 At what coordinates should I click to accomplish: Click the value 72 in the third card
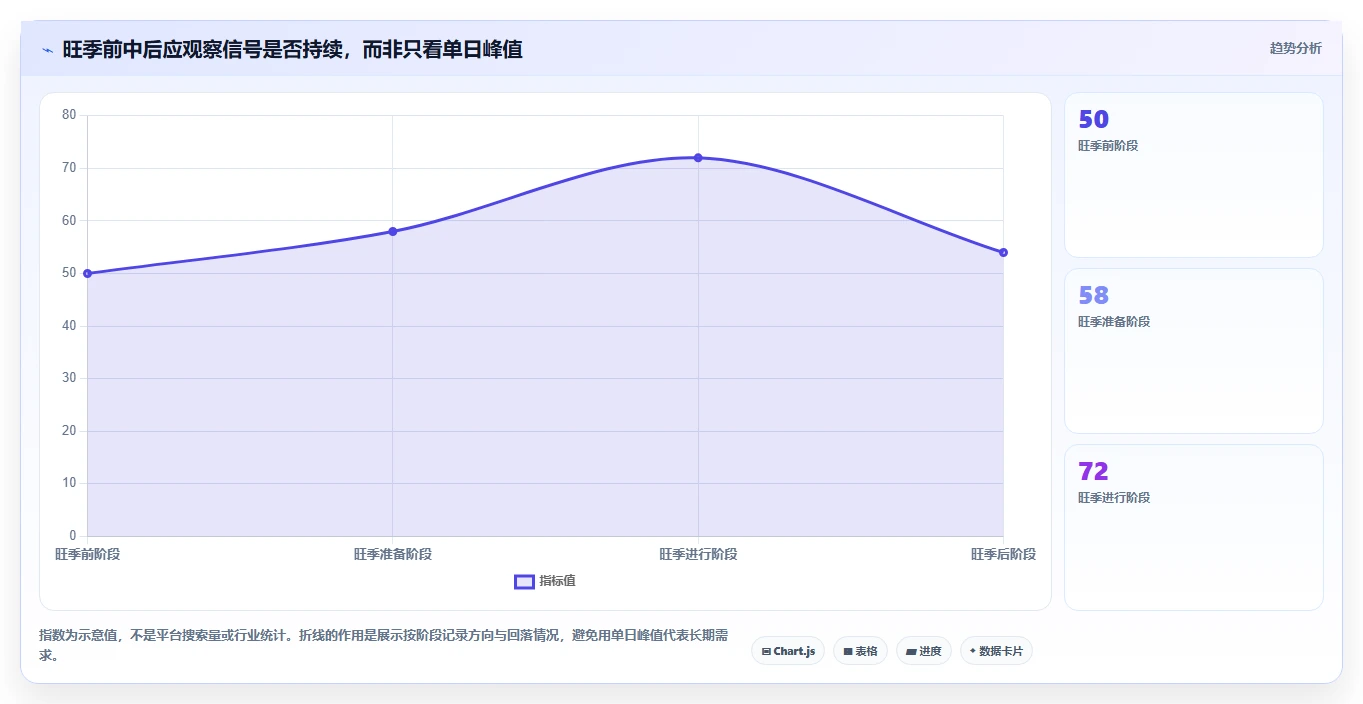tap(1093, 472)
